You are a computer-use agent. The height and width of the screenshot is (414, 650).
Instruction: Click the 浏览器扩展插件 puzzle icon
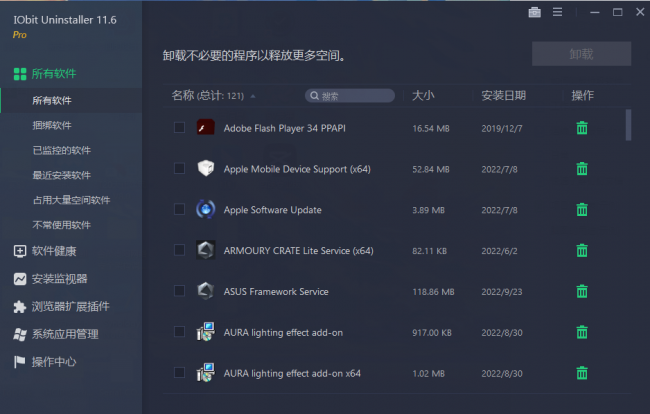[20, 307]
